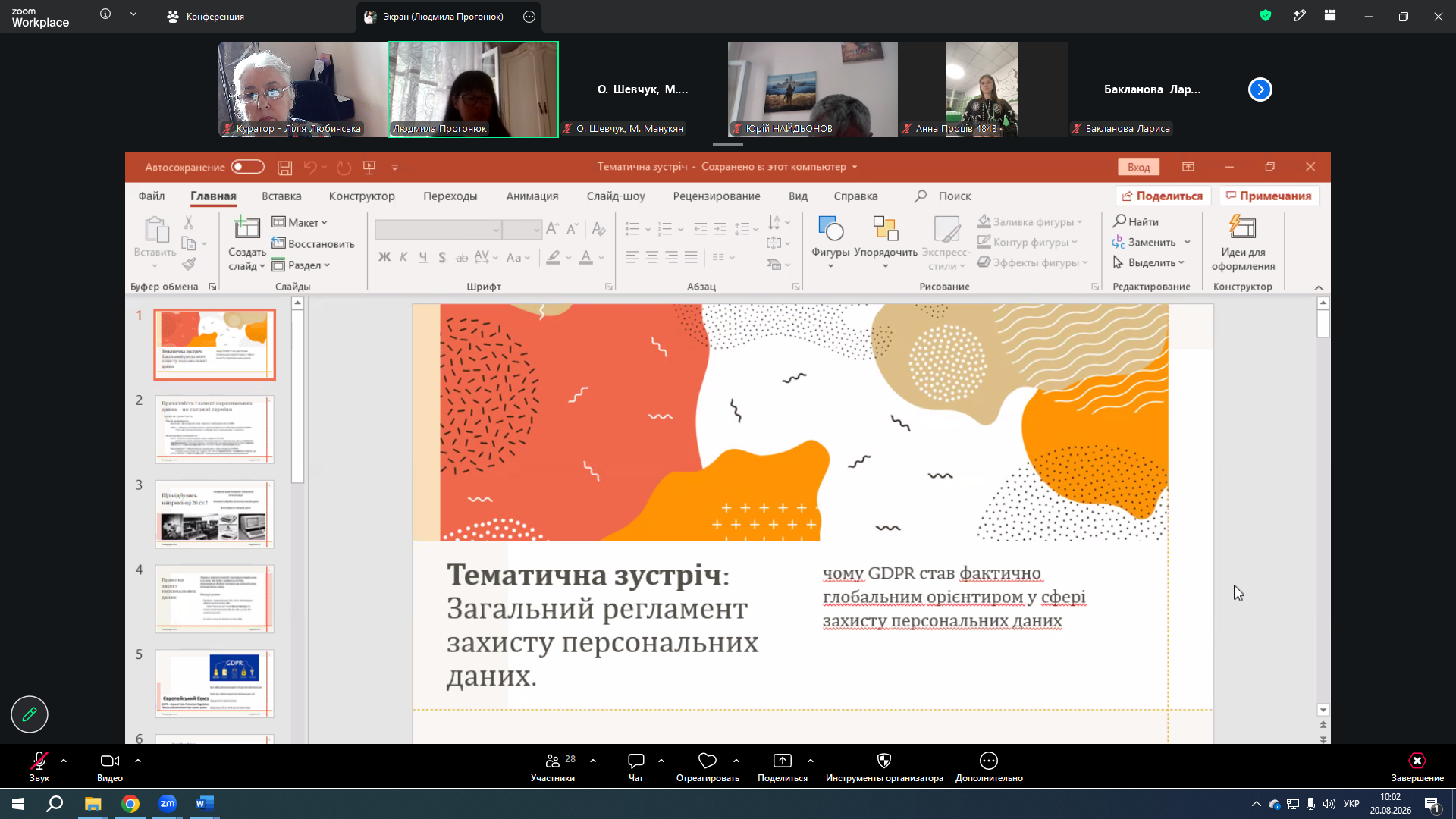Screen dimensions: 1456x819
Task: Collapse the ribbon with the chevron
Action: pyautogui.click(x=1319, y=287)
